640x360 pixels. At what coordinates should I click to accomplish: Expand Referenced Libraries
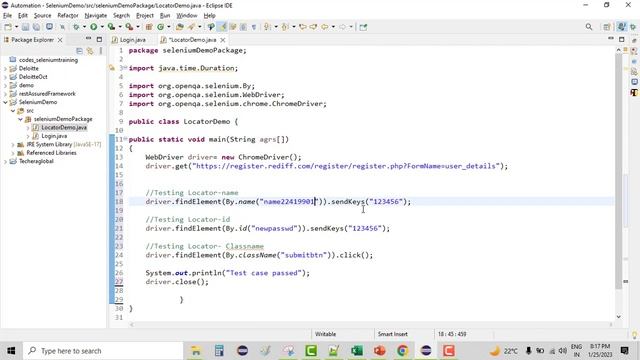click(13, 153)
